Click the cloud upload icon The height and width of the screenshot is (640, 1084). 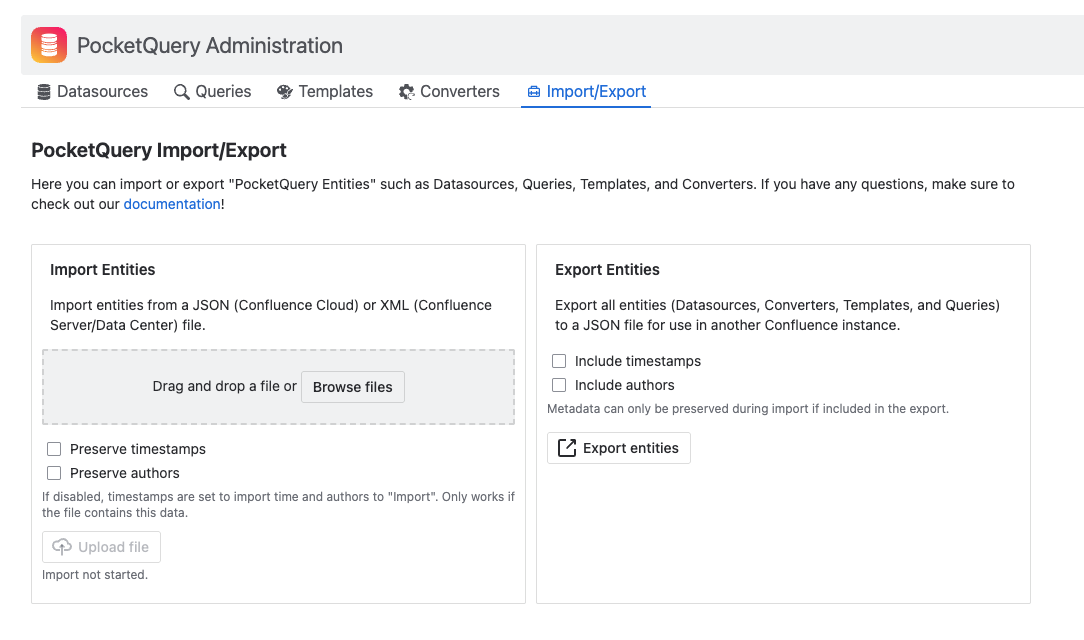pos(62,547)
